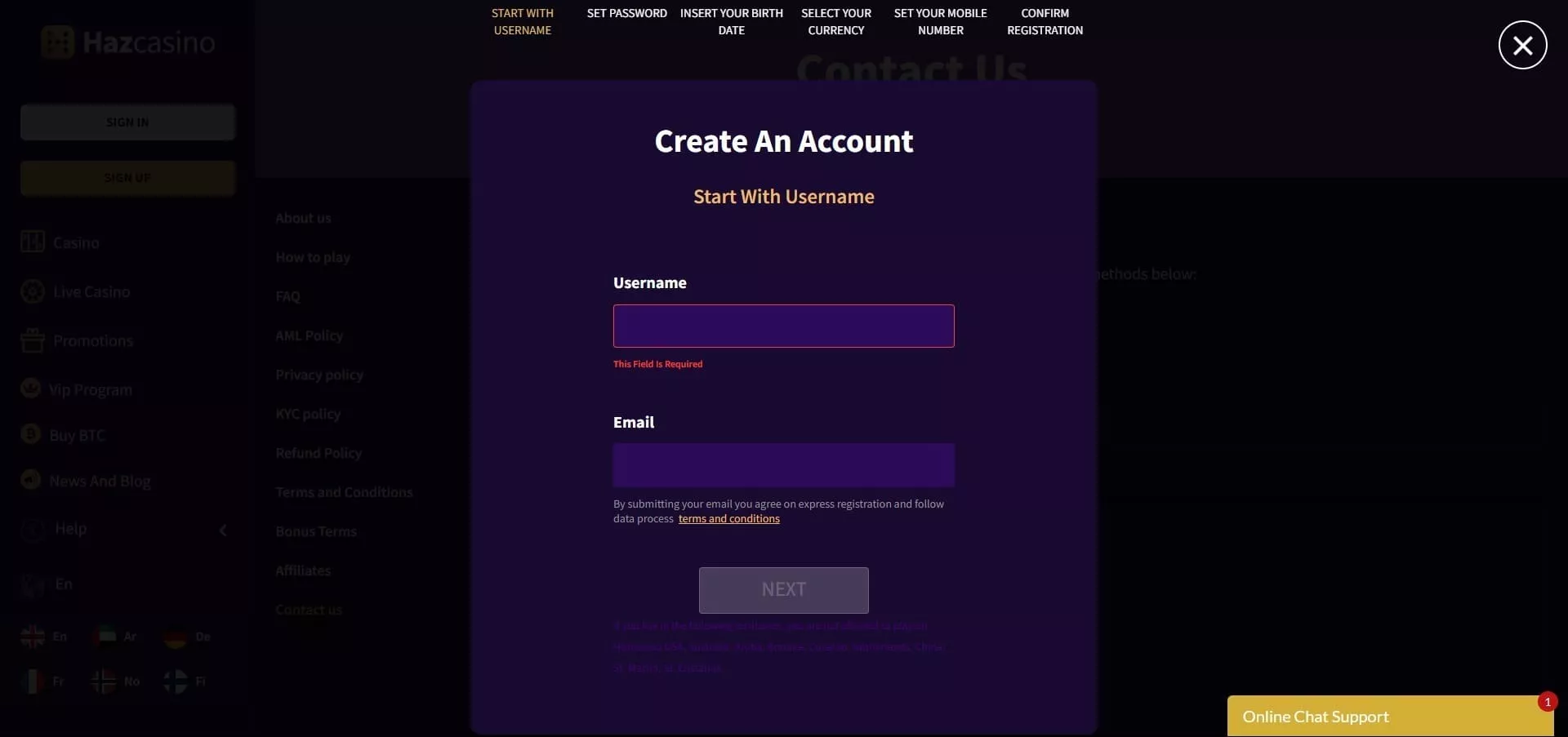Jump to Select Your Currency step
The image size is (1568, 737).
pyautogui.click(x=836, y=22)
